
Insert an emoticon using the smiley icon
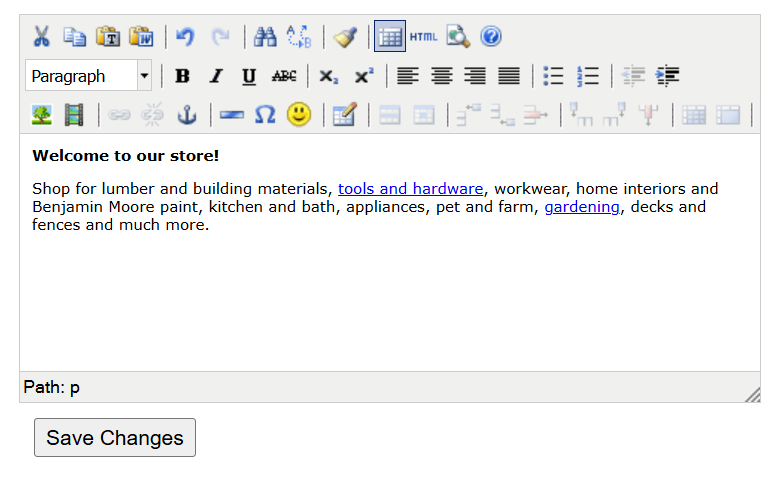(x=298, y=115)
